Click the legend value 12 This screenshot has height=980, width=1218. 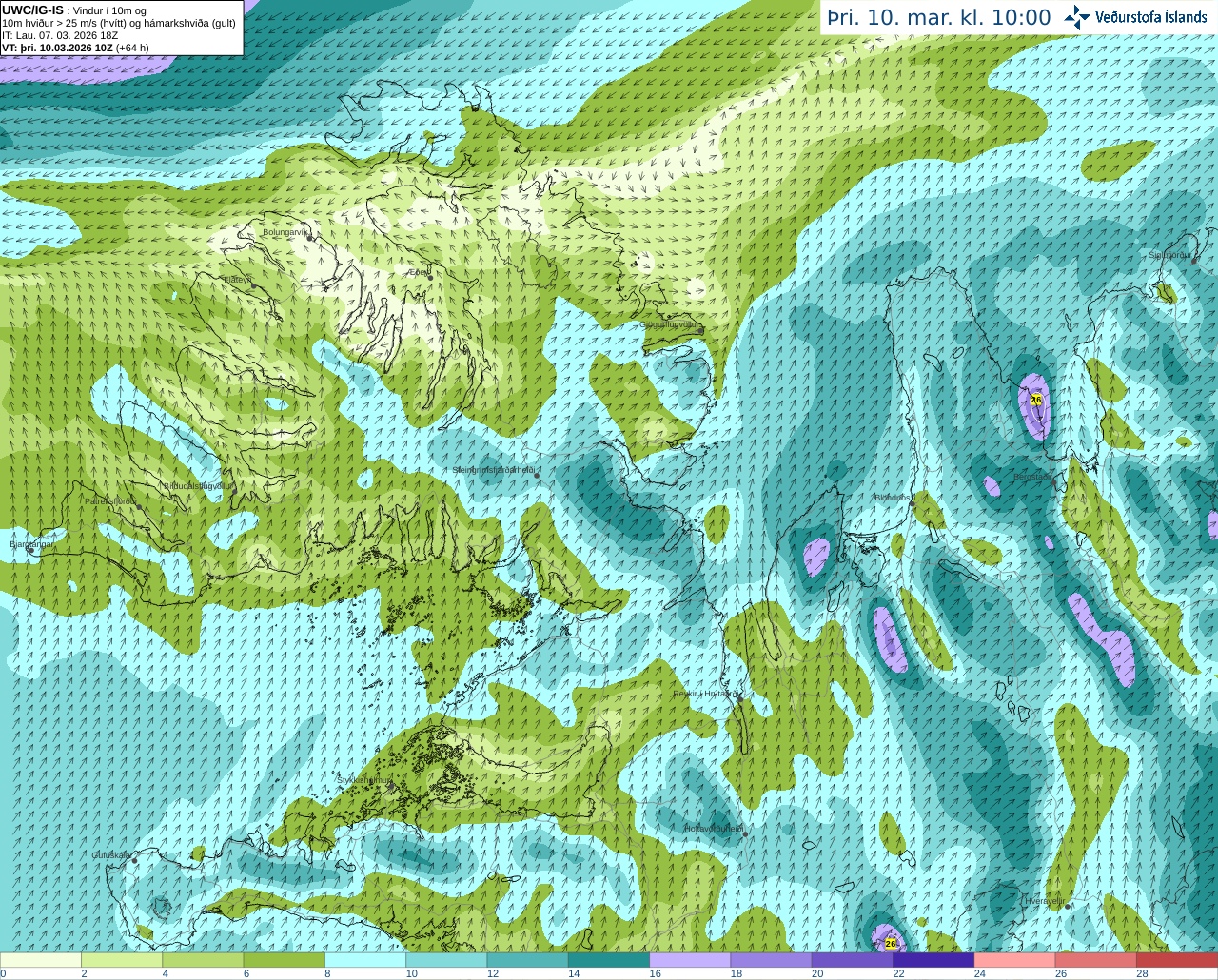tap(493, 973)
